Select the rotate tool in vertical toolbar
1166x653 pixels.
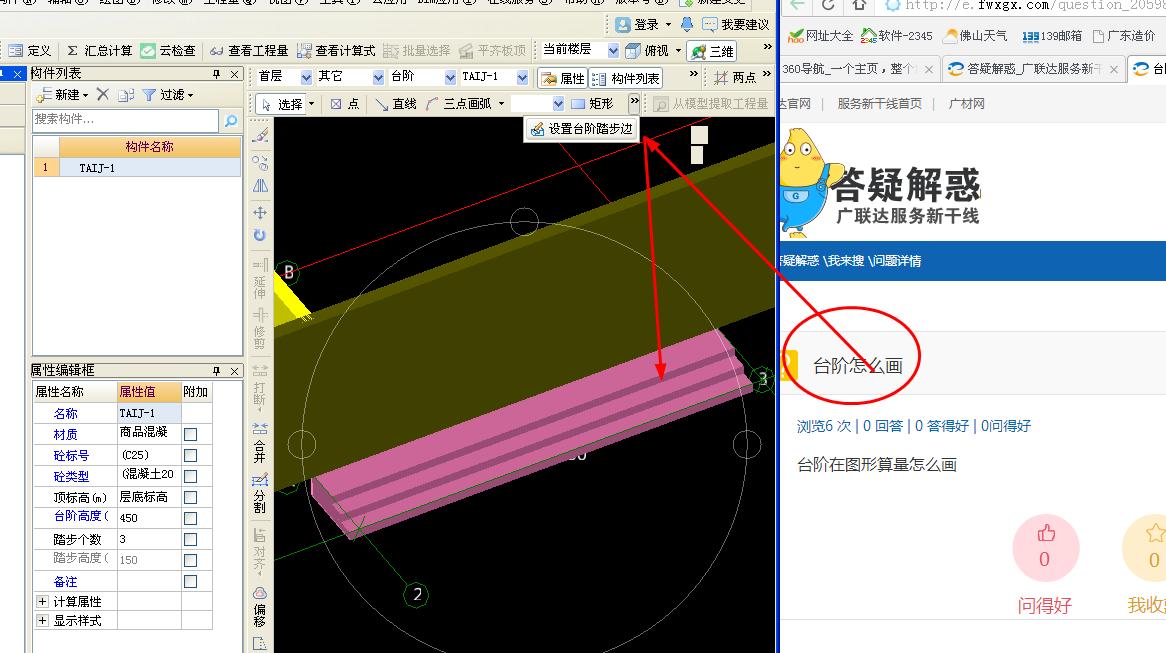(x=260, y=236)
